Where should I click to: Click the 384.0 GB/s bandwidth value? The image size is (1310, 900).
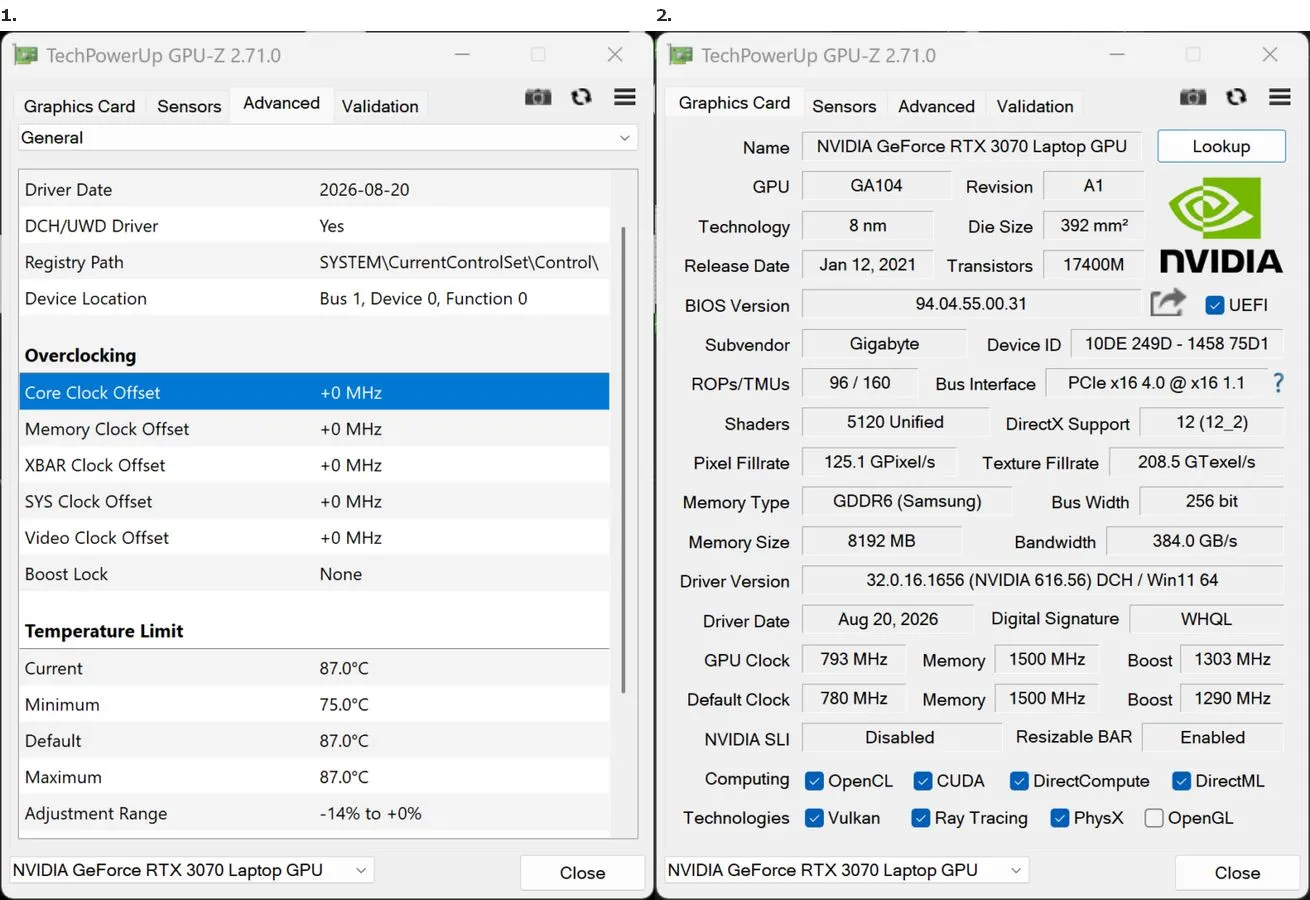pyautogui.click(x=1195, y=541)
